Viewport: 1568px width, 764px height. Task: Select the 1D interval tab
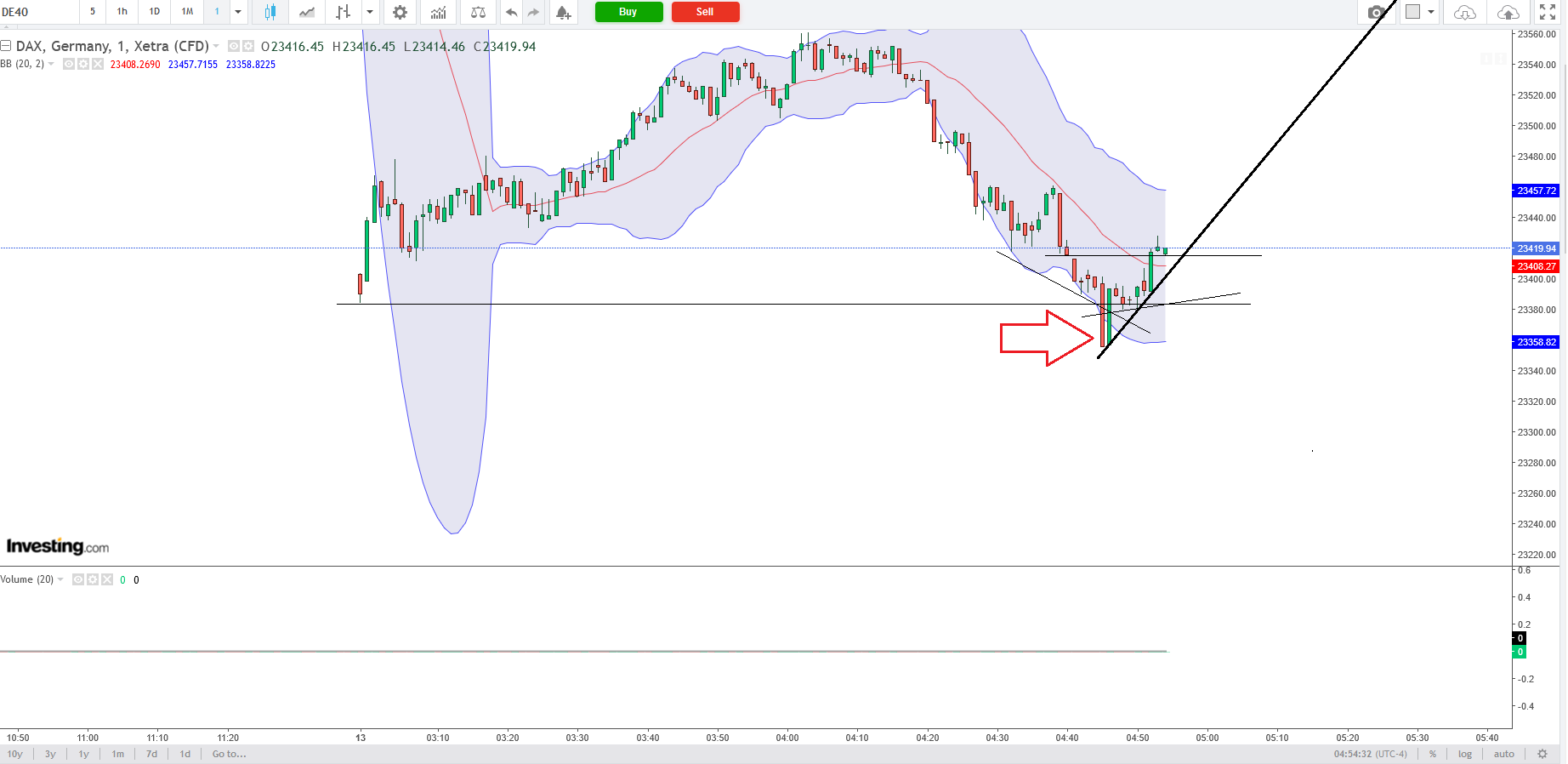point(154,12)
